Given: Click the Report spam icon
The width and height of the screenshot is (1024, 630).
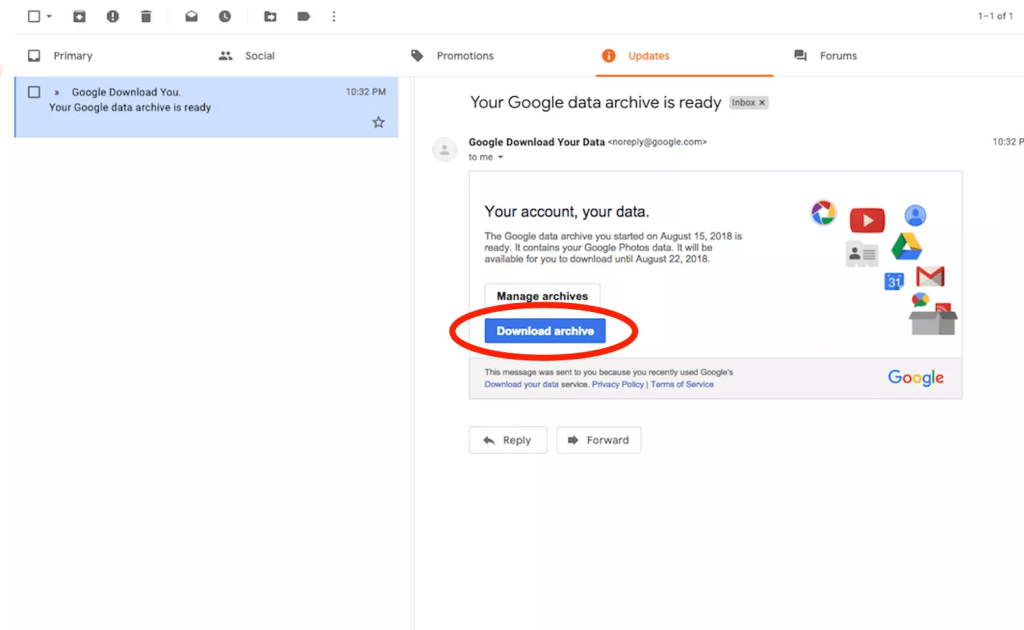Looking at the screenshot, I should pos(113,16).
